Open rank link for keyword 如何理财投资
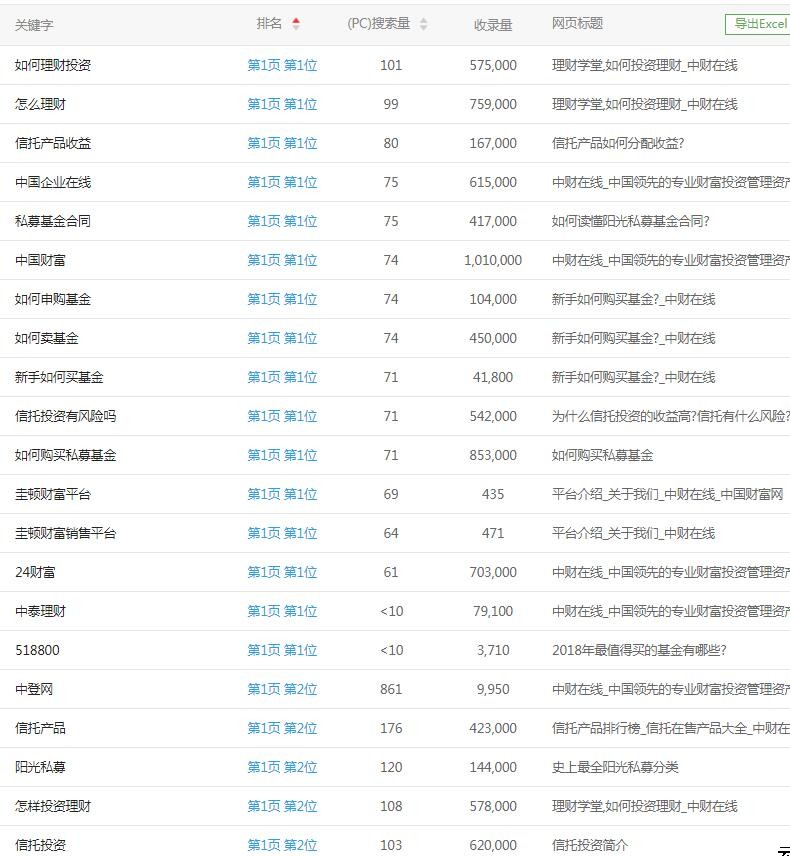The image size is (790, 856). pos(282,65)
